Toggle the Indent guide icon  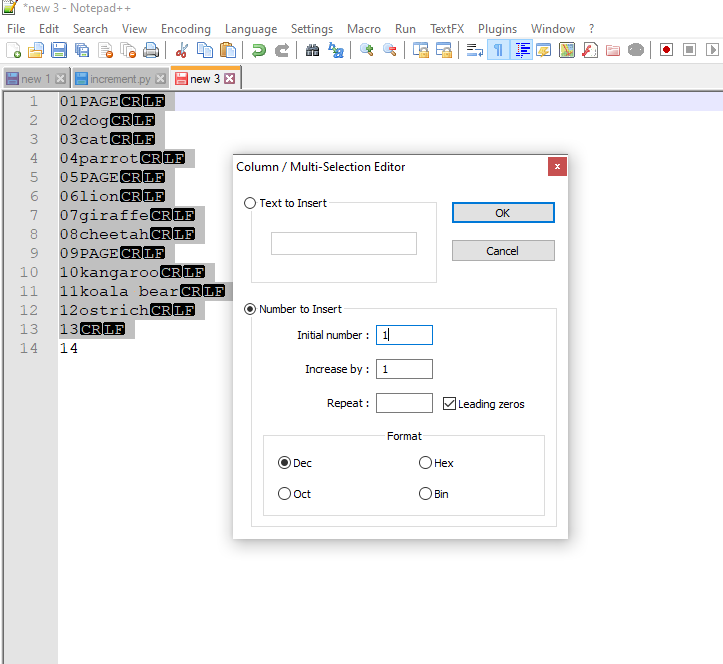(522, 50)
